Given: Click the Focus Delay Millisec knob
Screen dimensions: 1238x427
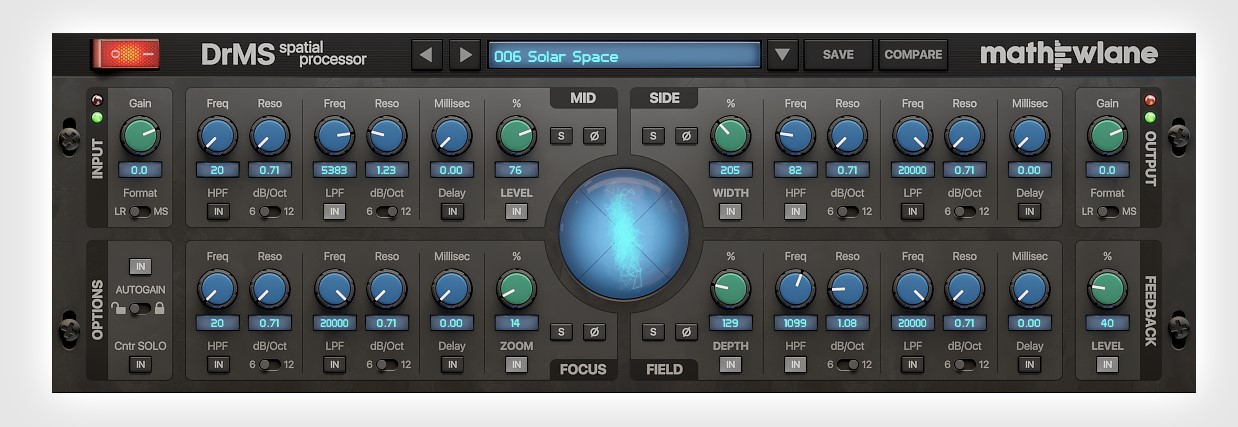Looking at the screenshot, I should tap(451, 290).
